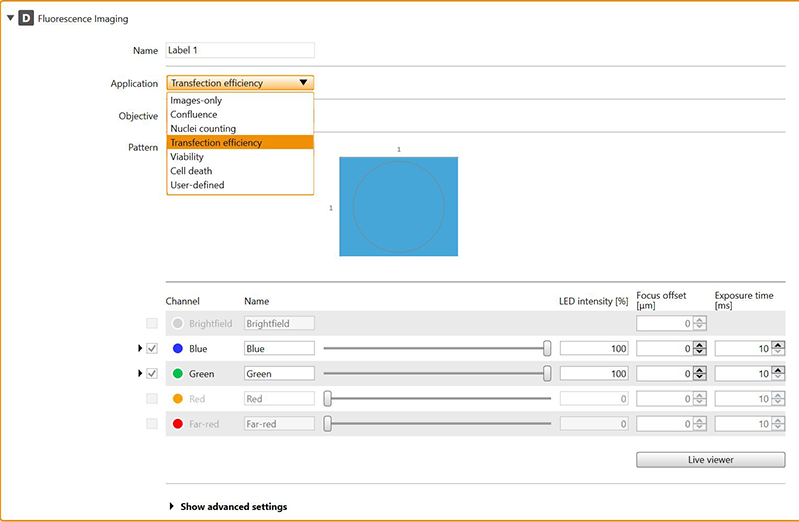The image size is (799, 522).
Task: Select Nuclei counting from the list
Action: (203, 129)
